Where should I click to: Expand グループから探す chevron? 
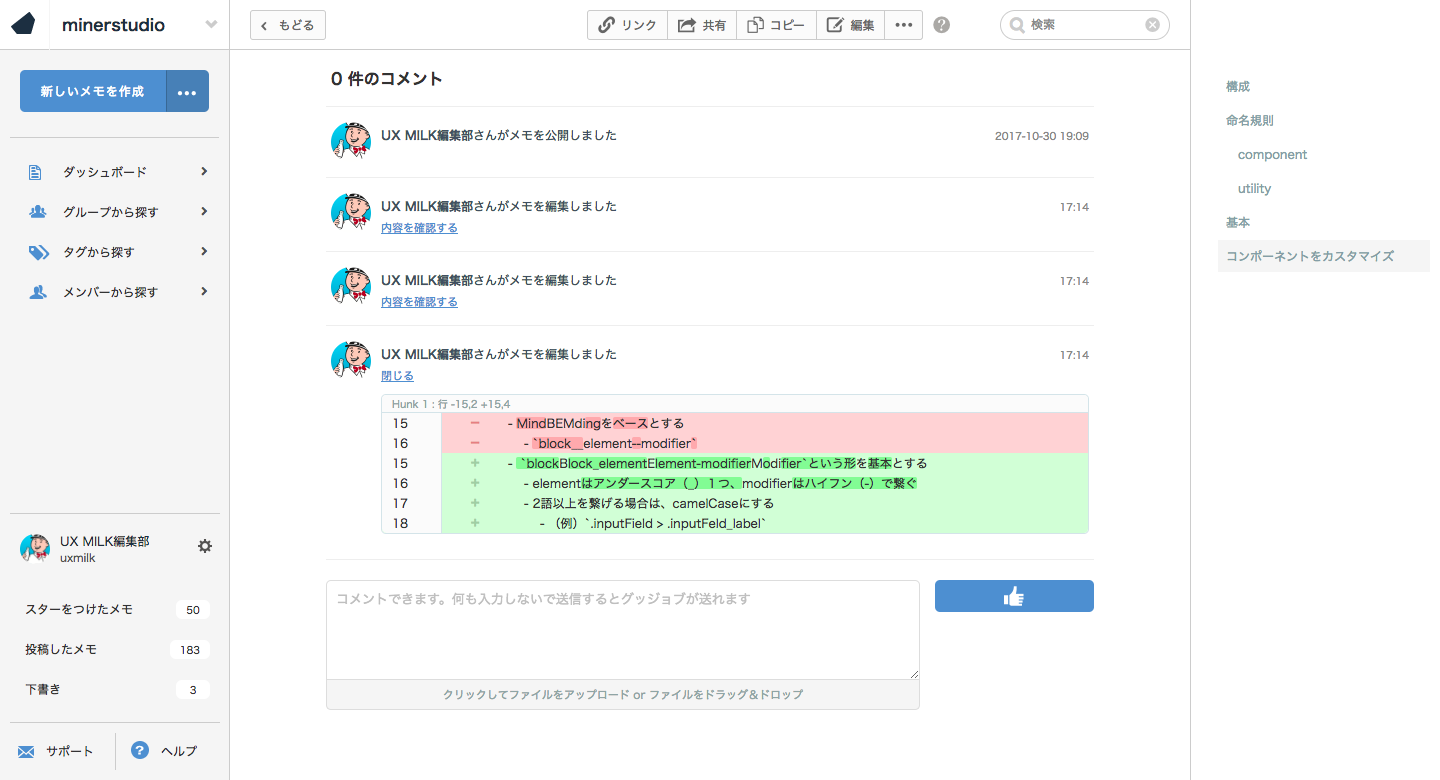(204, 212)
